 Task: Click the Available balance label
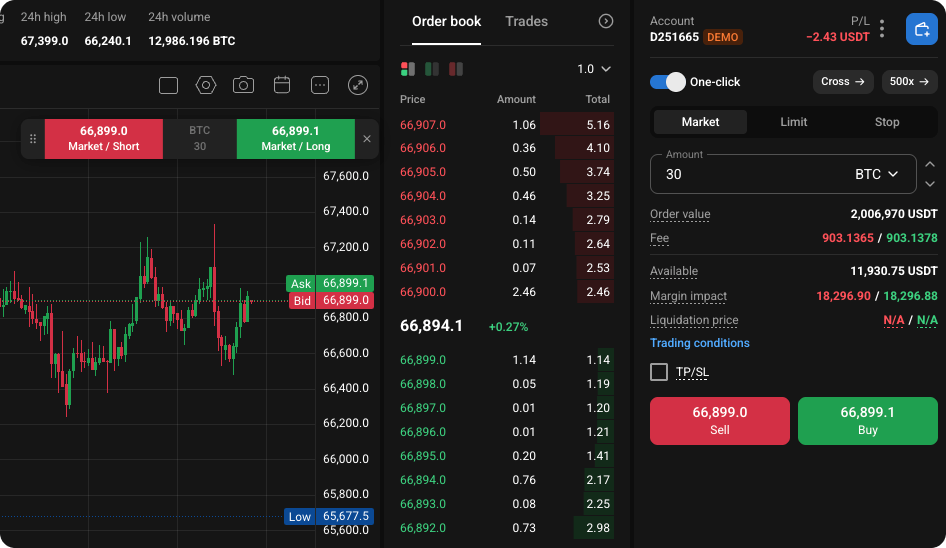point(674,272)
